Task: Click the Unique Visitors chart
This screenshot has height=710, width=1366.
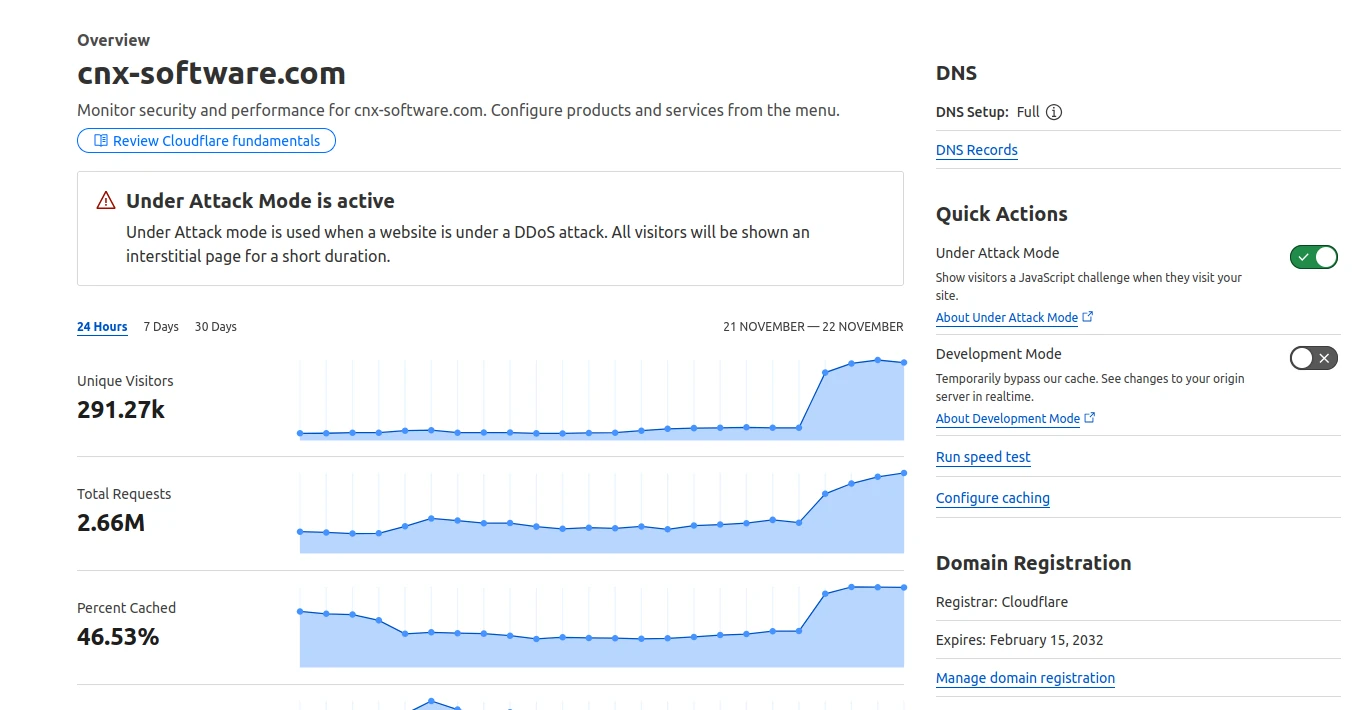Action: 601,399
